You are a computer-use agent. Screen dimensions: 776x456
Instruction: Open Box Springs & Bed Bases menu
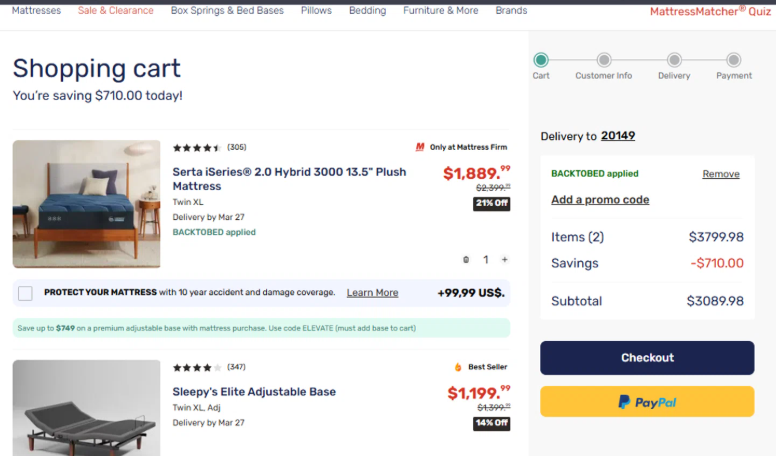pyautogui.click(x=227, y=10)
